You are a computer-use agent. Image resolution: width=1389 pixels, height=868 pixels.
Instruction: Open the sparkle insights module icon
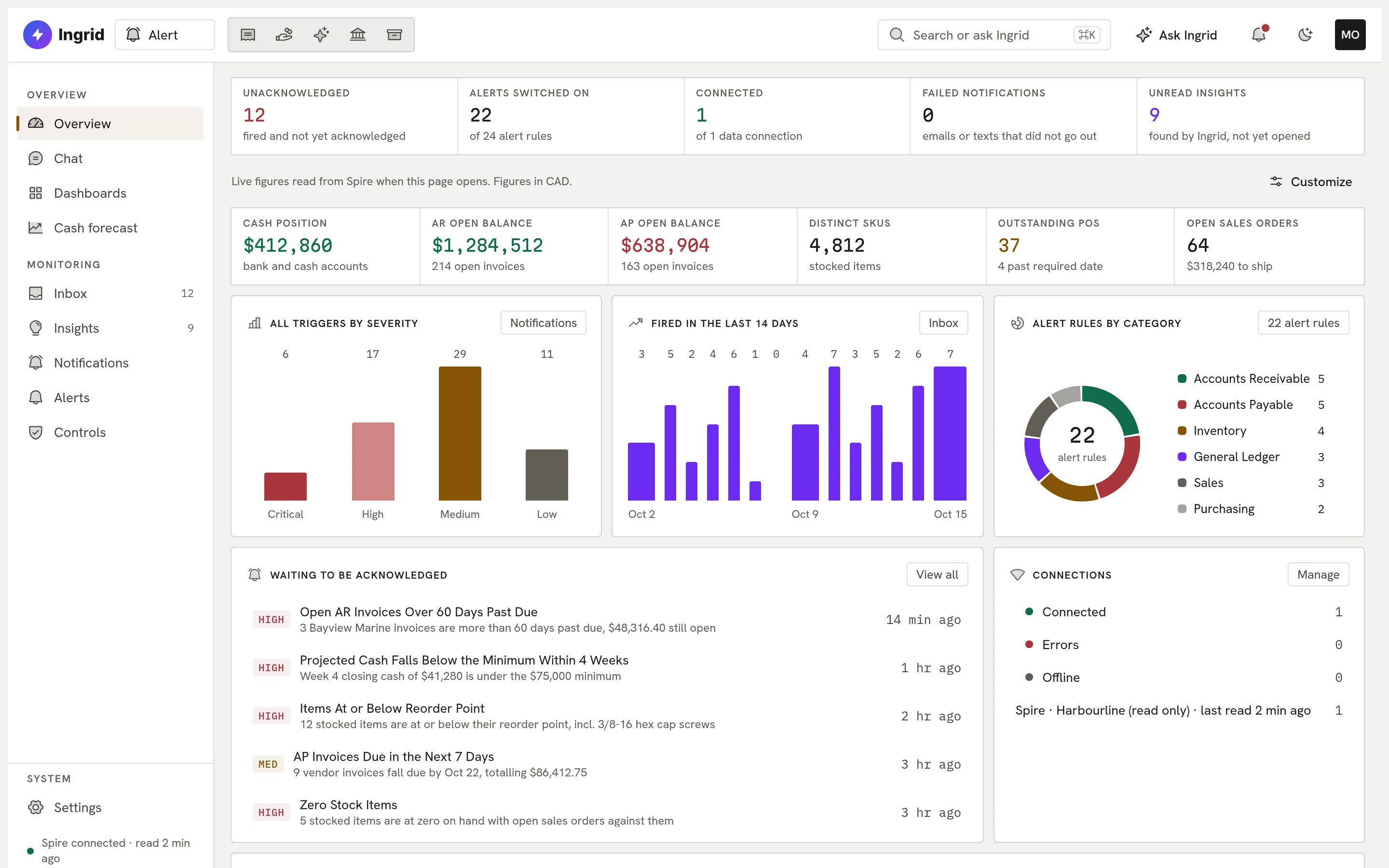(321, 35)
